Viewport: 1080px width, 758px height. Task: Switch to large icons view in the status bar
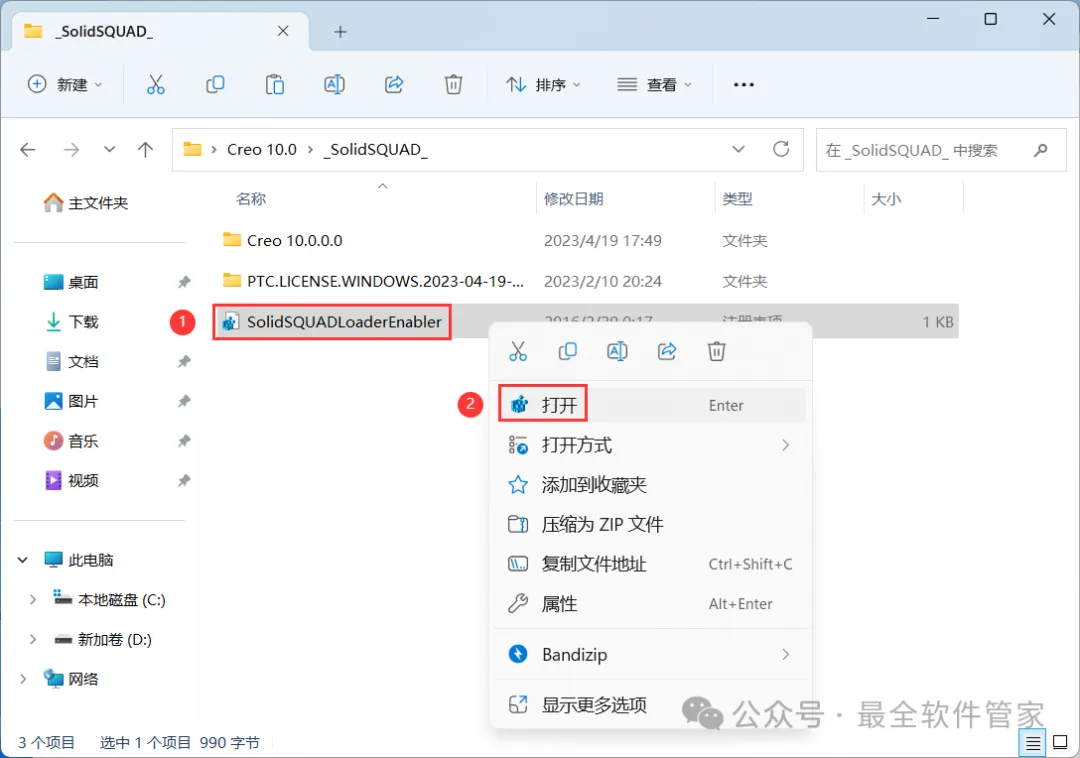(1060, 743)
